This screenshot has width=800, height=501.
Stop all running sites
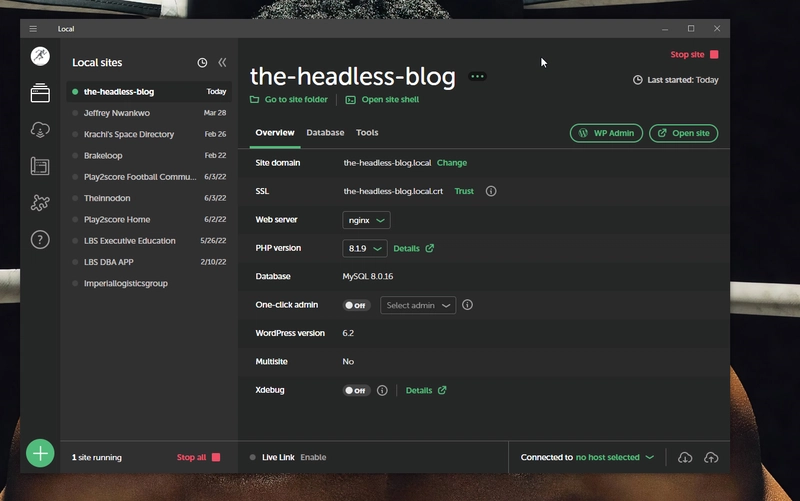coord(198,457)
